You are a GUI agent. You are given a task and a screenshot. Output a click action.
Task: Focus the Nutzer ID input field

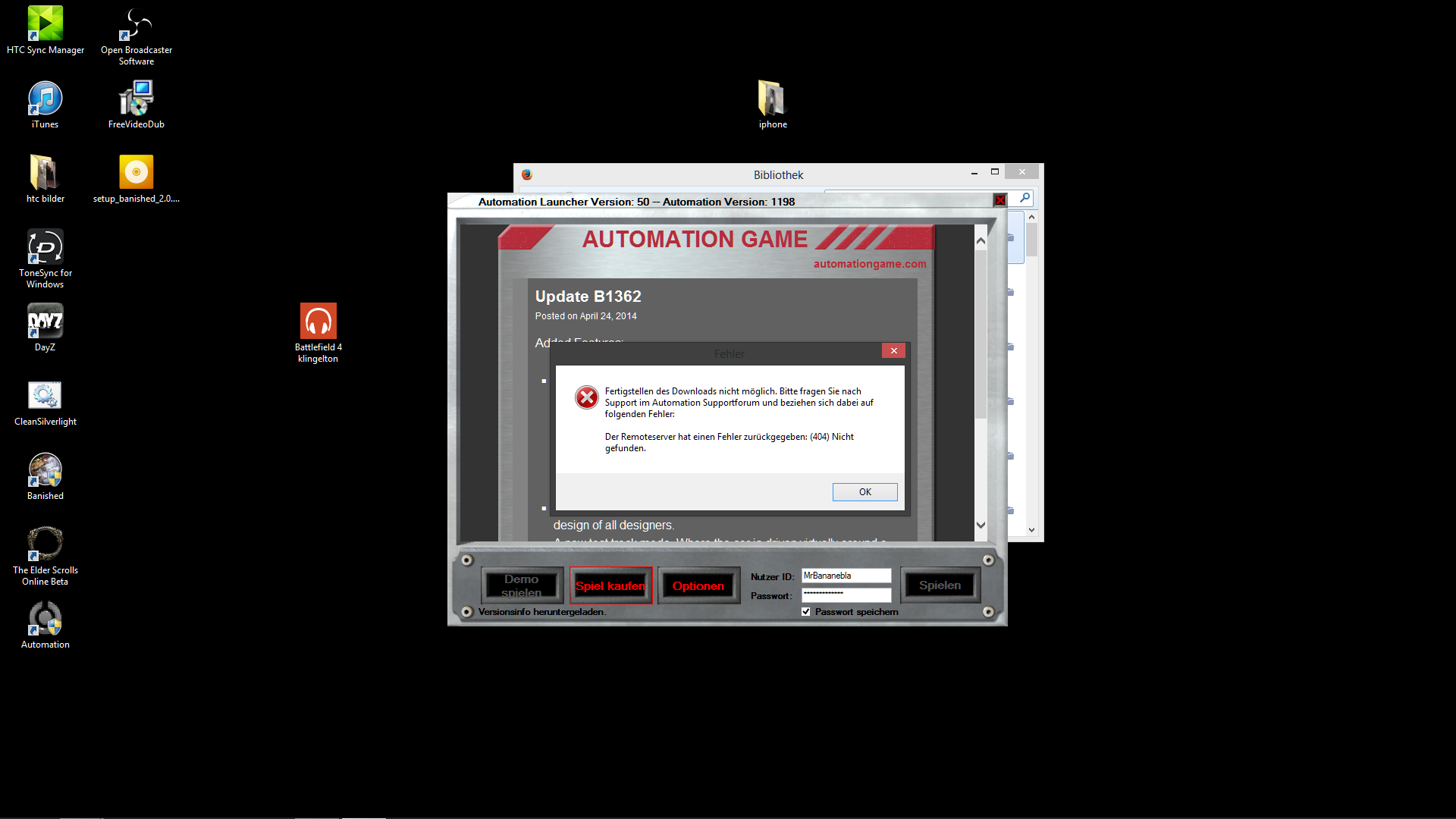click(846, 576)
